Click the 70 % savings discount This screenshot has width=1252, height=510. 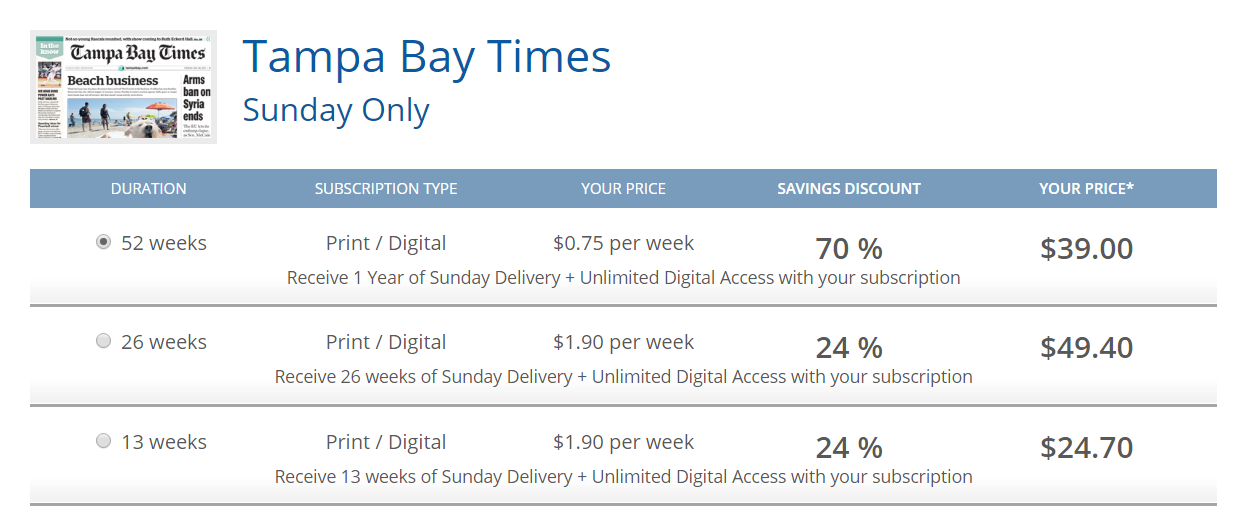pyautogui.click(x=849, y=248)
